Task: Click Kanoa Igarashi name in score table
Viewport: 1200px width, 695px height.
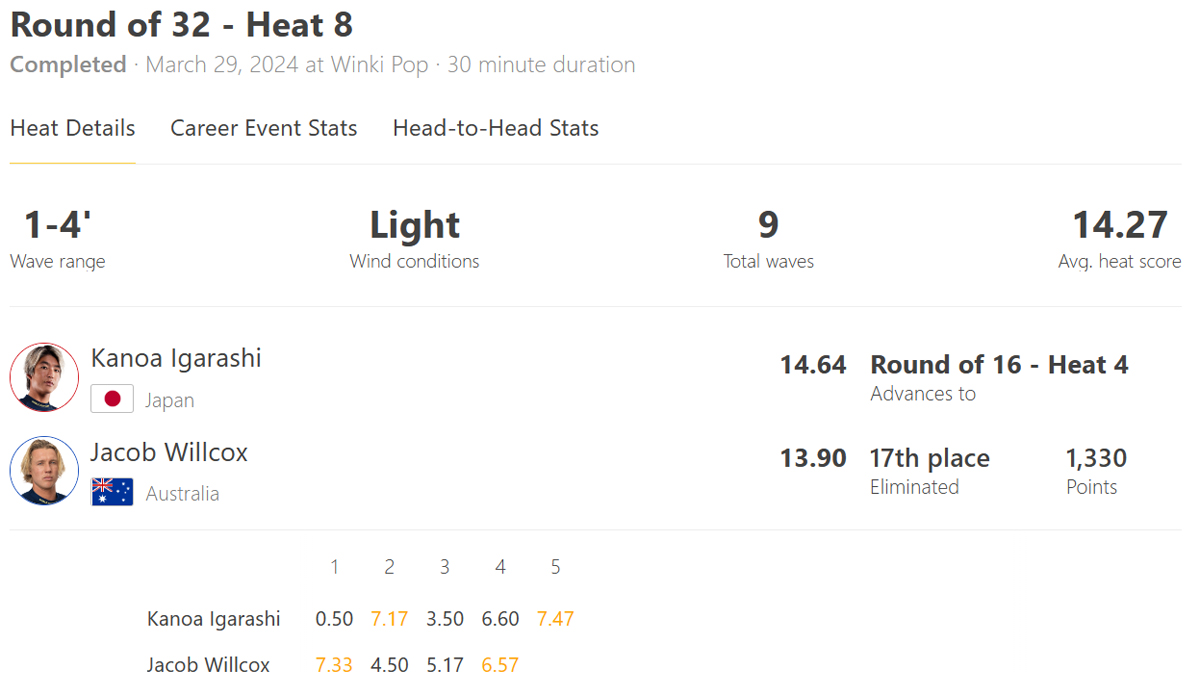Action: click(214, 619)
